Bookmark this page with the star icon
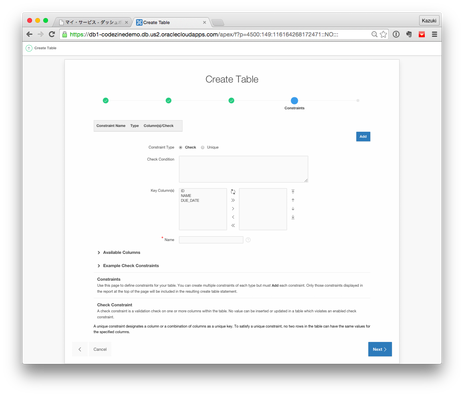Image resolution: width=464 pixels, height=396 pixels. click(383, 34)
